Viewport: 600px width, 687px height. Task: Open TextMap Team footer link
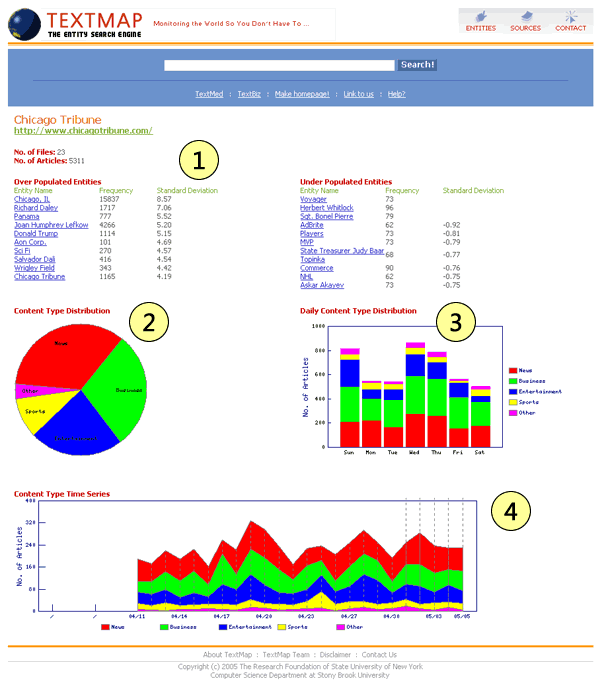click(286, 655)
